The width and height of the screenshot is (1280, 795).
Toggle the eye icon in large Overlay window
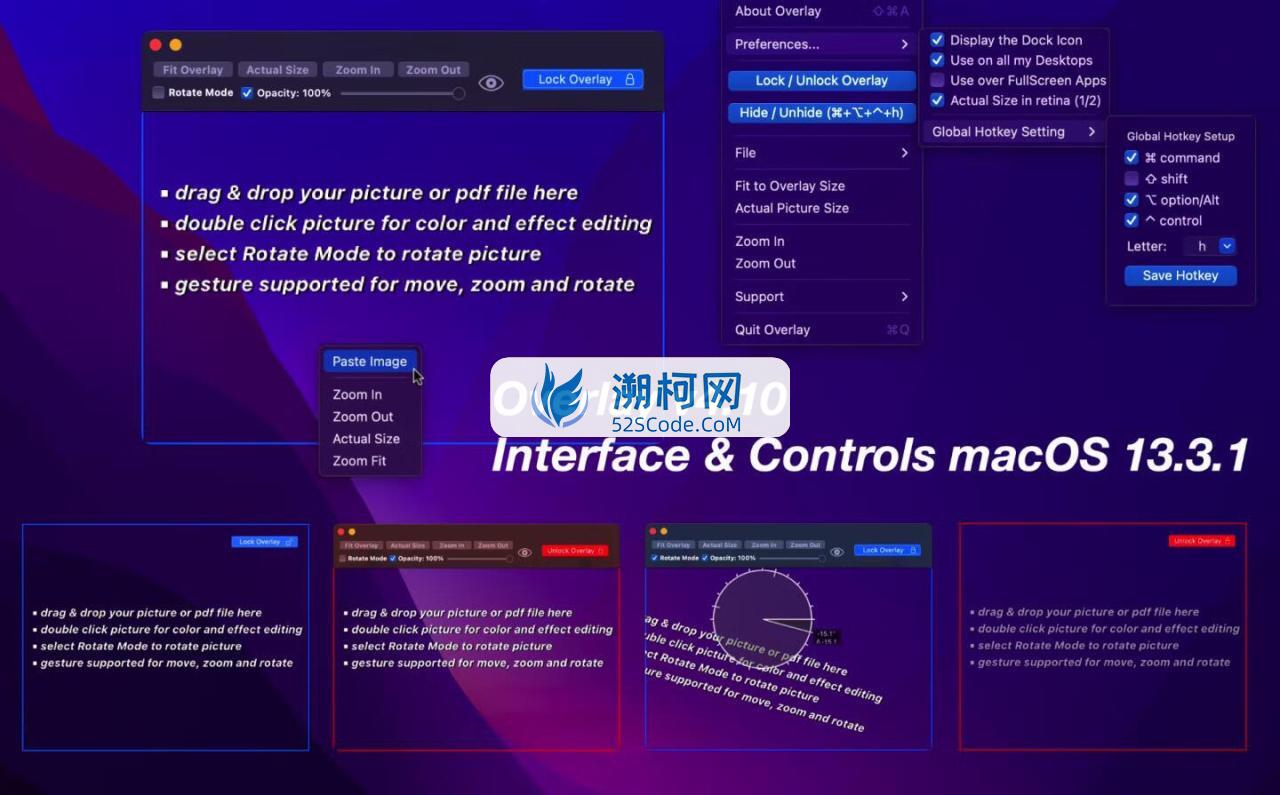pos(490,83)
